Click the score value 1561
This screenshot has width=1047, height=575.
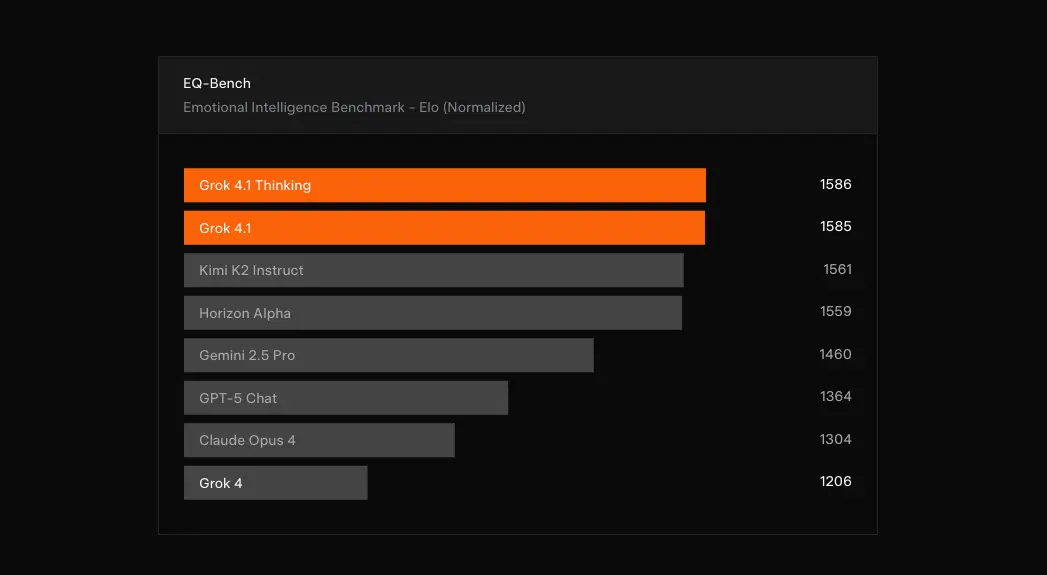[x=837, y=269]
